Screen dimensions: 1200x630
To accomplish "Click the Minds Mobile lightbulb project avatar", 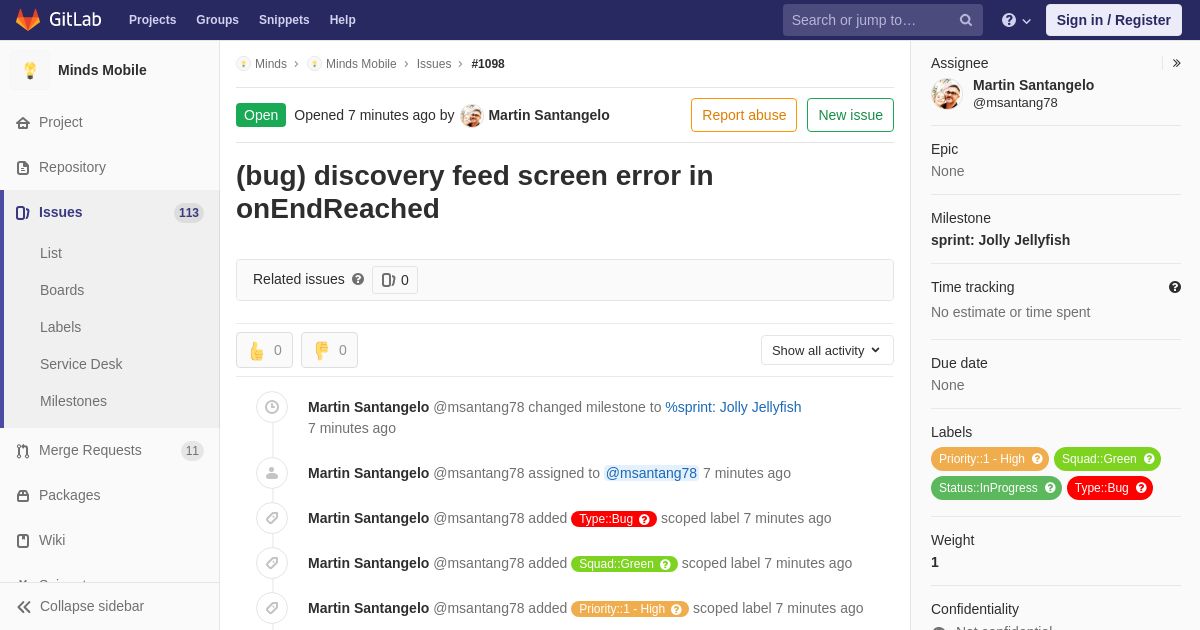I will [x=30, y=70].
